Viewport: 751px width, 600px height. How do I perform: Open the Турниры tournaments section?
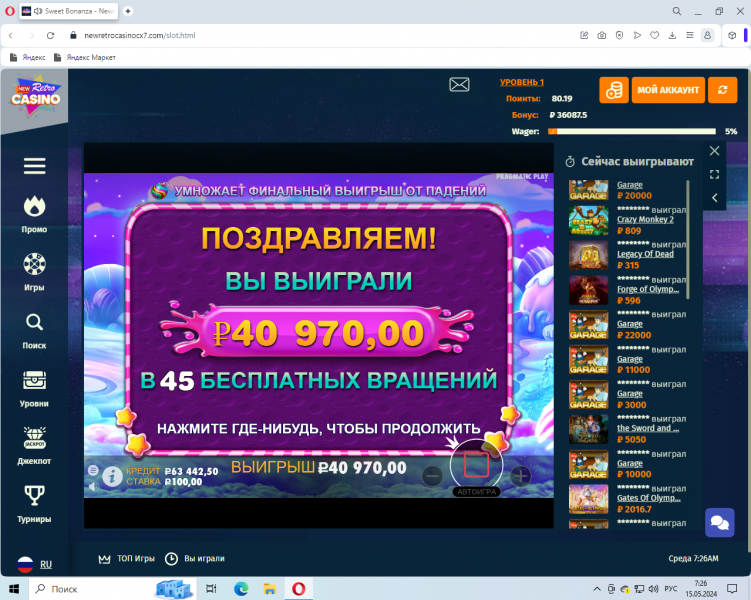tap(34, 504)
